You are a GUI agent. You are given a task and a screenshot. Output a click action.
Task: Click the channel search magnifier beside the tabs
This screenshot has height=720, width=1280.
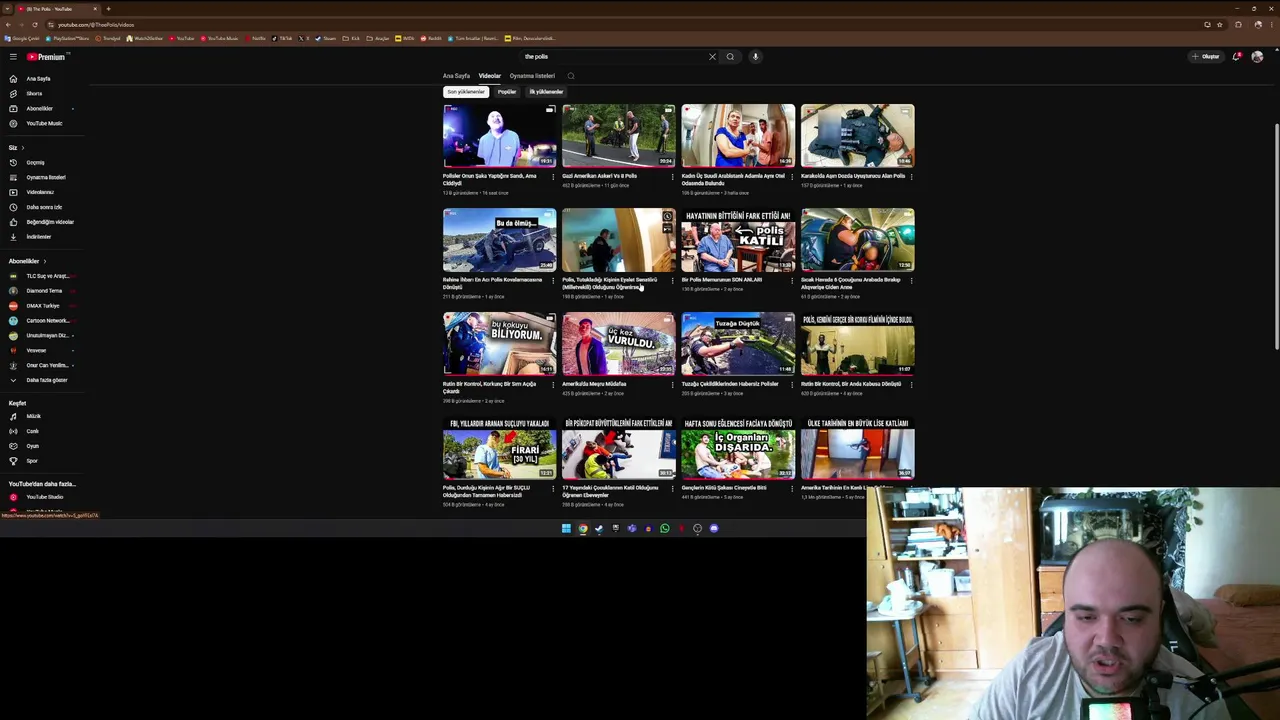tap(571, 76)
